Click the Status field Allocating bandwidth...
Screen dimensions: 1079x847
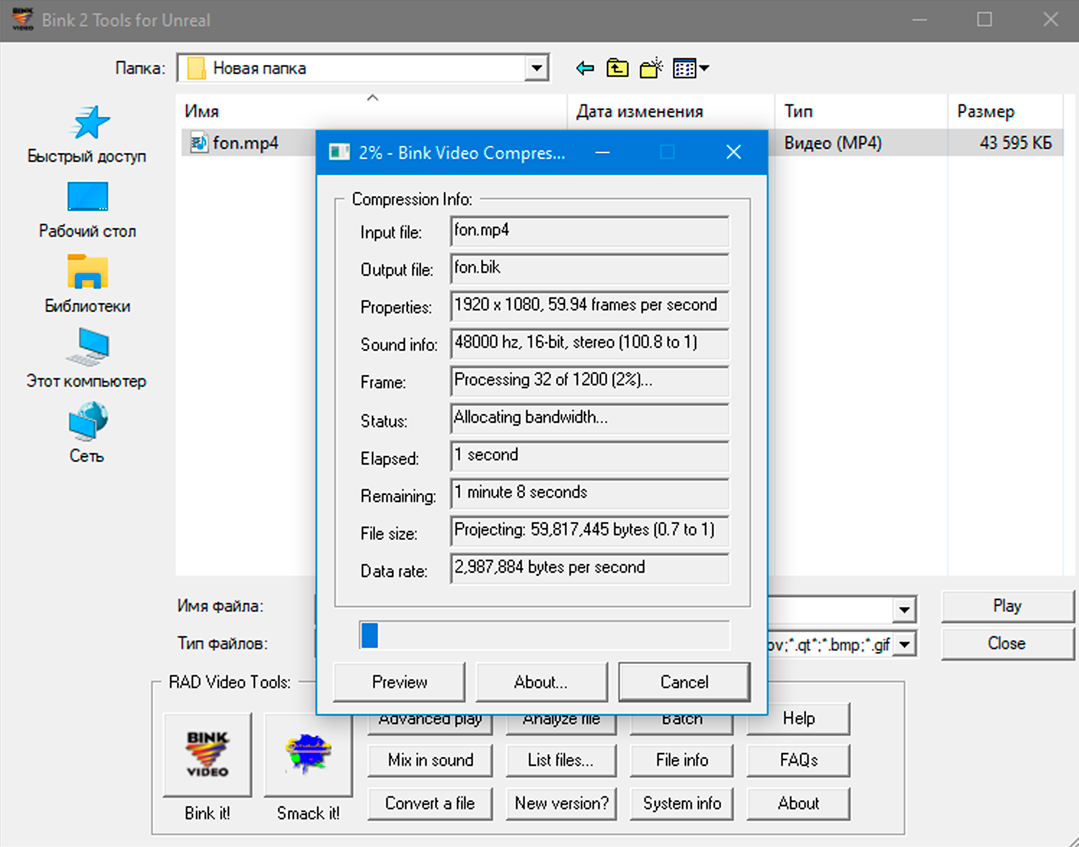click(x=590, y=418)
